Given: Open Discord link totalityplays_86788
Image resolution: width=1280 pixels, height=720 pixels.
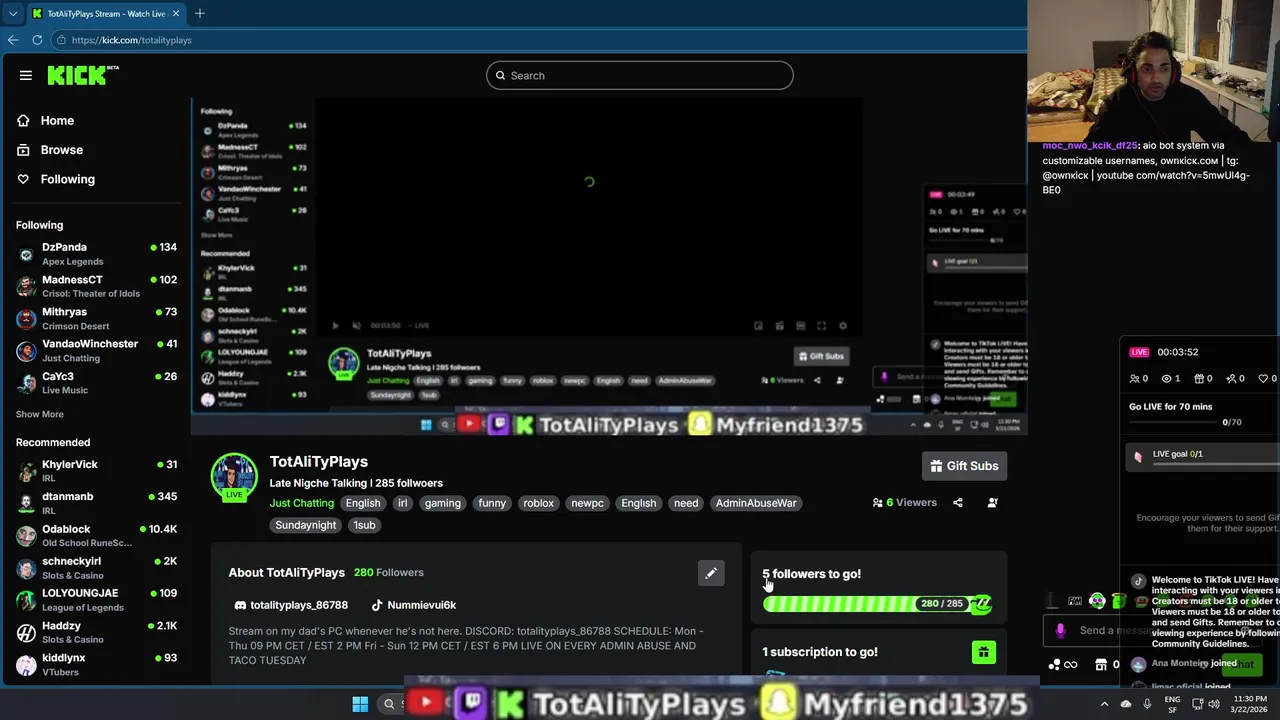Looking at the screenshot, I should coord(291,605).
